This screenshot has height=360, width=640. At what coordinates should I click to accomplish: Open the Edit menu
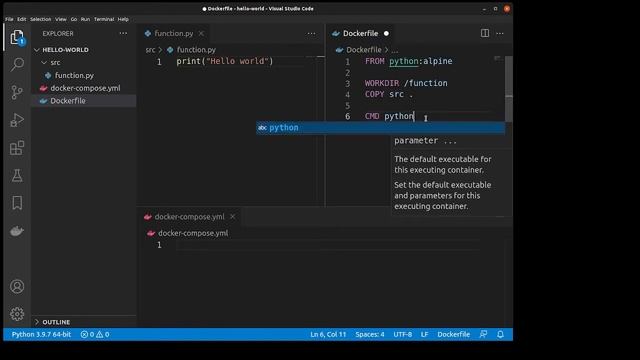22,19
